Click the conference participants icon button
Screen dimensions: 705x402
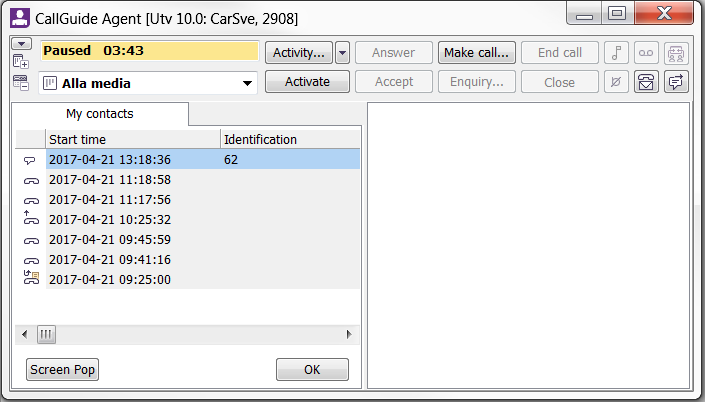point(676,53)
